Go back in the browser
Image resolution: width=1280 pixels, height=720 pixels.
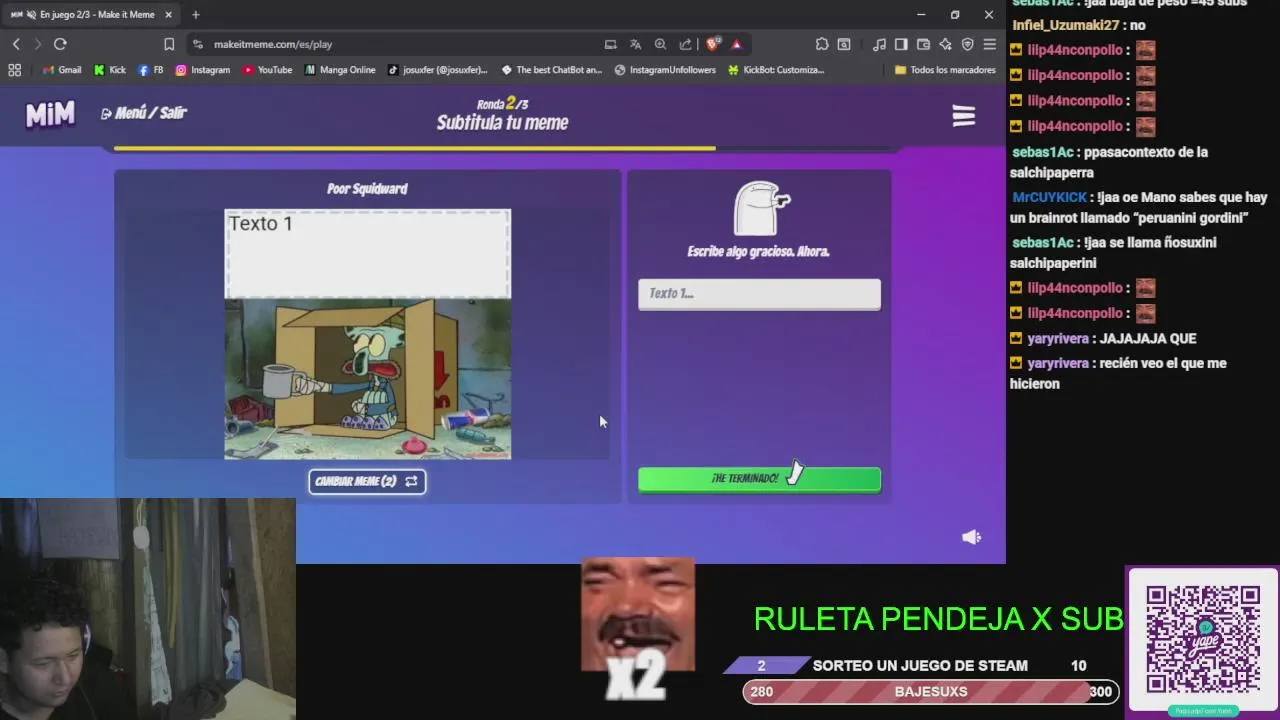(16, 44)
